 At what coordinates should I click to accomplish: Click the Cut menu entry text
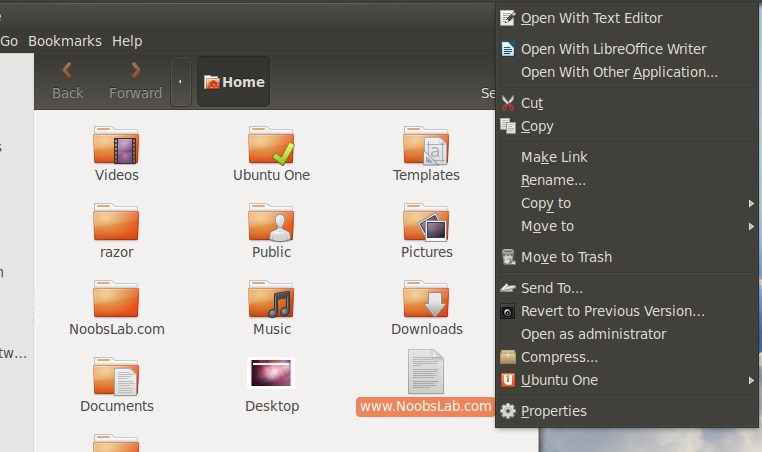[x=532, y=103]
